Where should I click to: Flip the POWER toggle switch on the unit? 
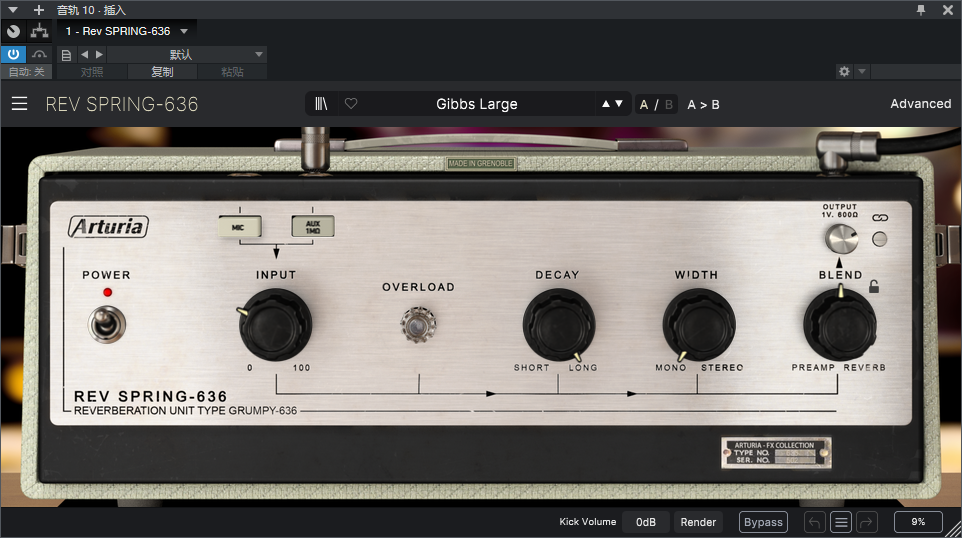click(x=107, y=325)
